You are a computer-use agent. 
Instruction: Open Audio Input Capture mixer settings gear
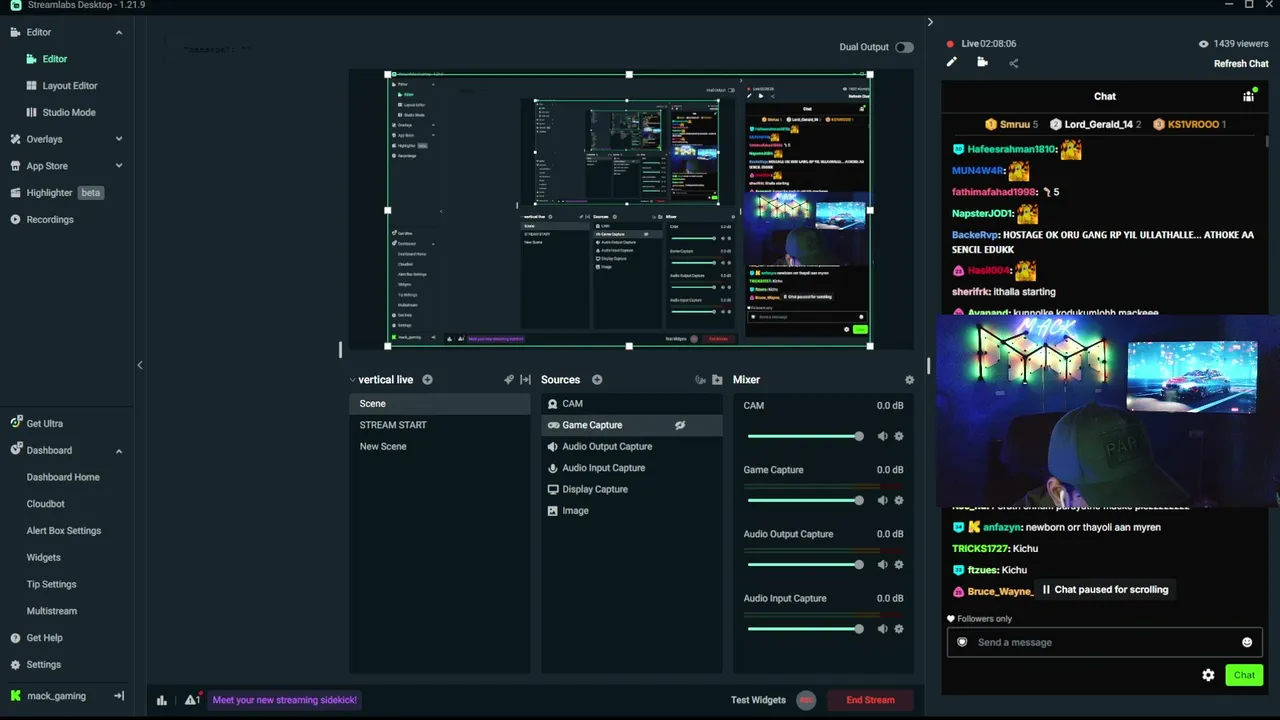coord(899,629)
